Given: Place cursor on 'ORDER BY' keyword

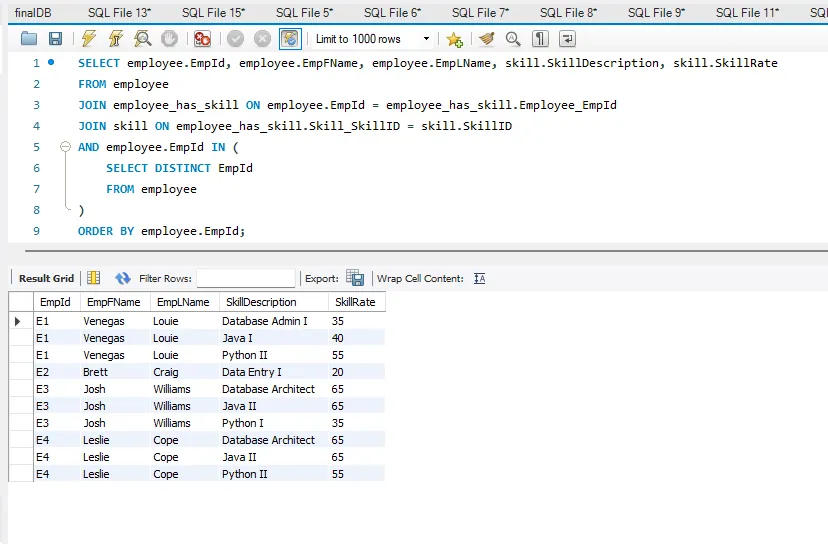Looking at the screenshot, I should (106, 231).
